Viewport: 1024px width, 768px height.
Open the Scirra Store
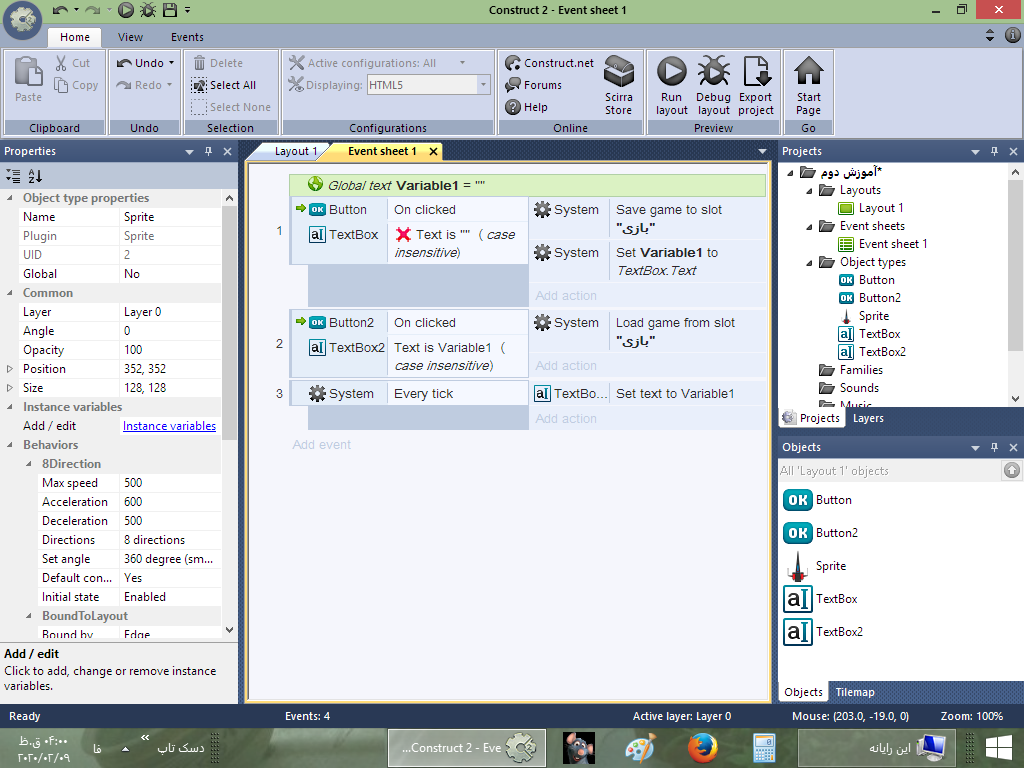click(618, 86)
